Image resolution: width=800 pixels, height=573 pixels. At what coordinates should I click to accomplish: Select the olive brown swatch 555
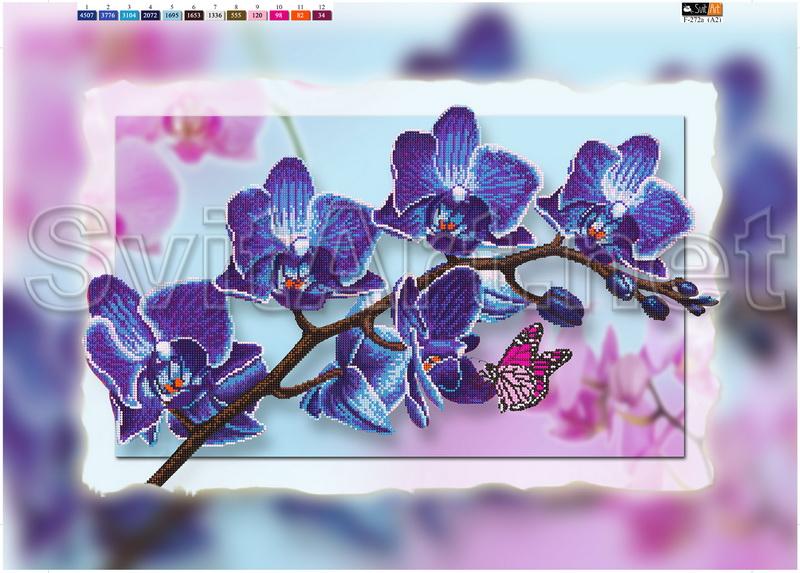236,17
